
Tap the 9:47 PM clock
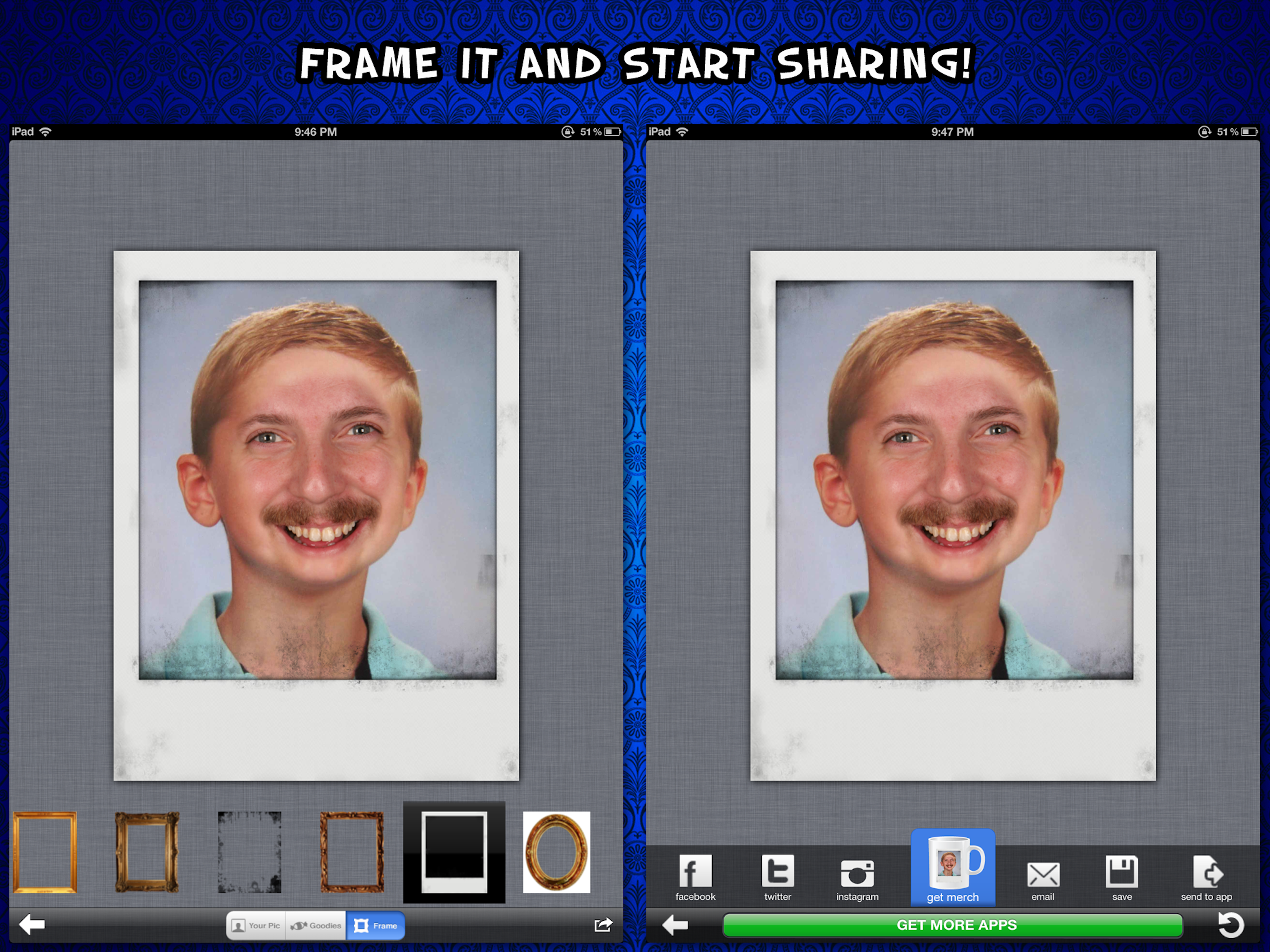(x=952, y=132)
